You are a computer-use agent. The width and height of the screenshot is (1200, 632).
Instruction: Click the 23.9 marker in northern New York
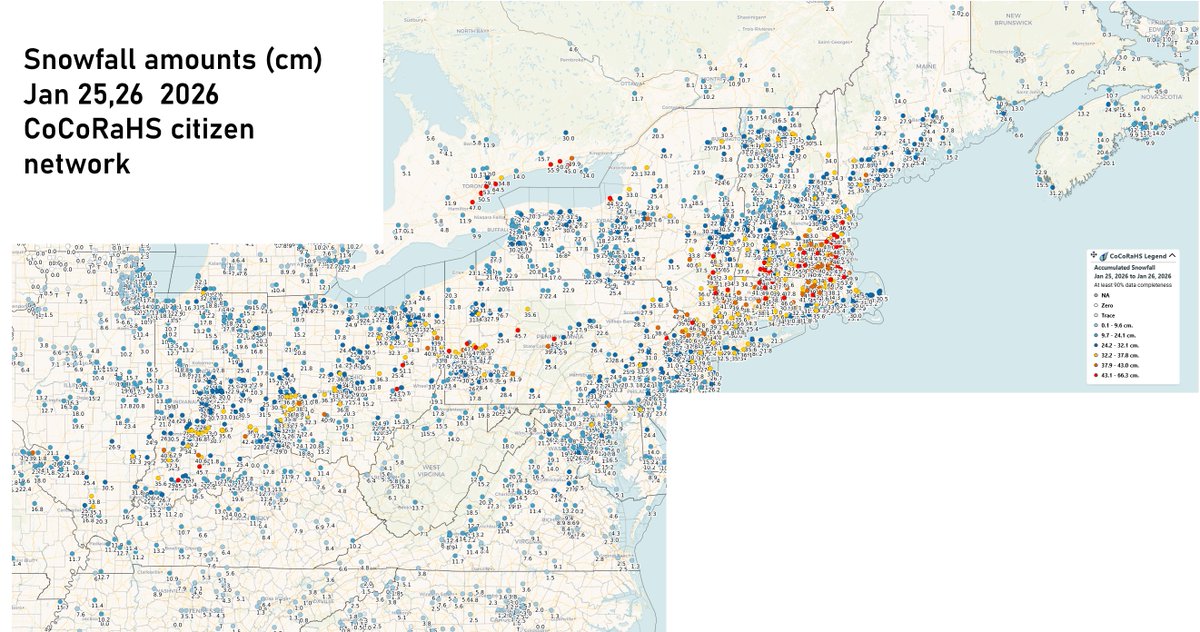[x=696, y=167]
